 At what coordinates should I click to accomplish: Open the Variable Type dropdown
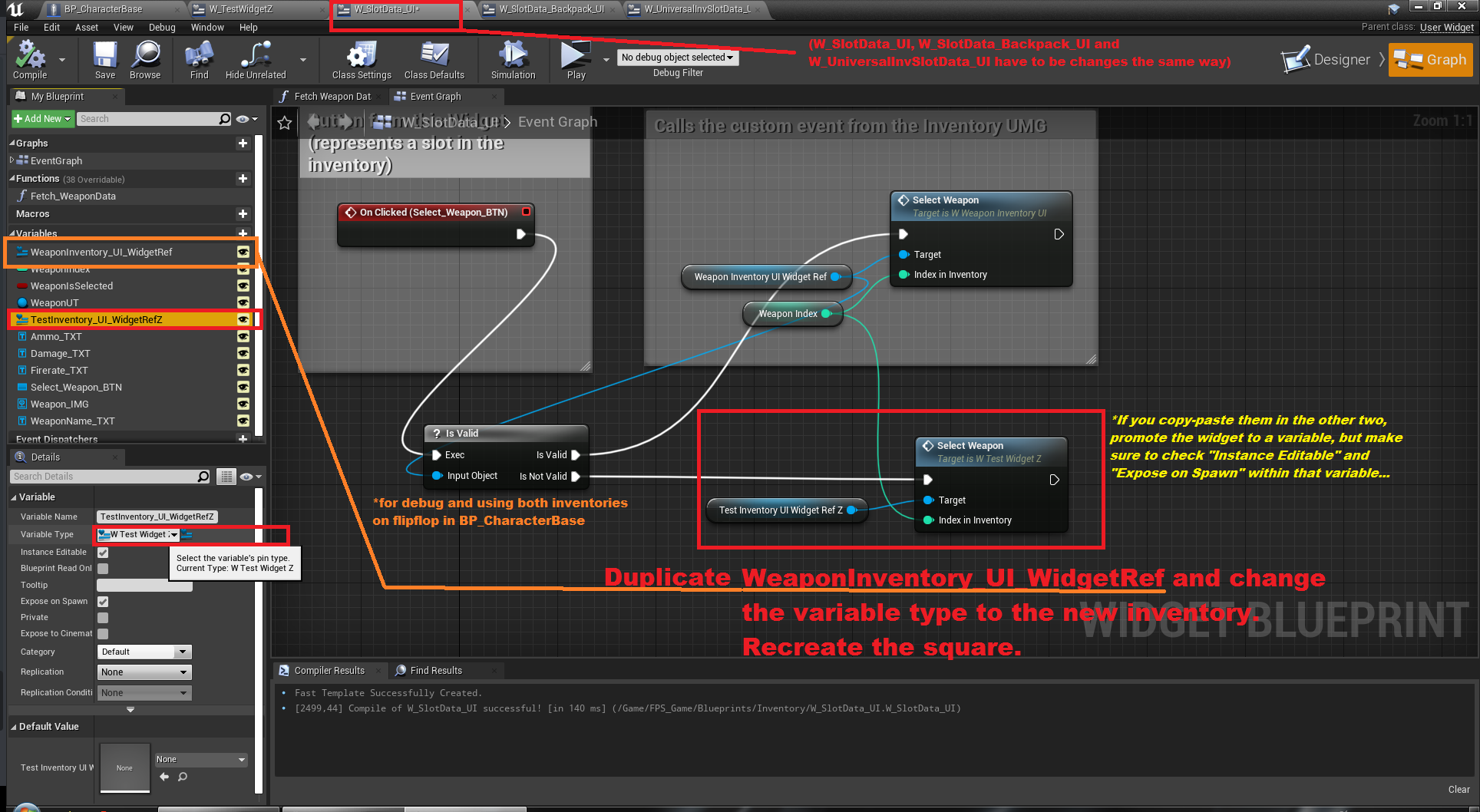pyautogui.click(x=138, y=535)
